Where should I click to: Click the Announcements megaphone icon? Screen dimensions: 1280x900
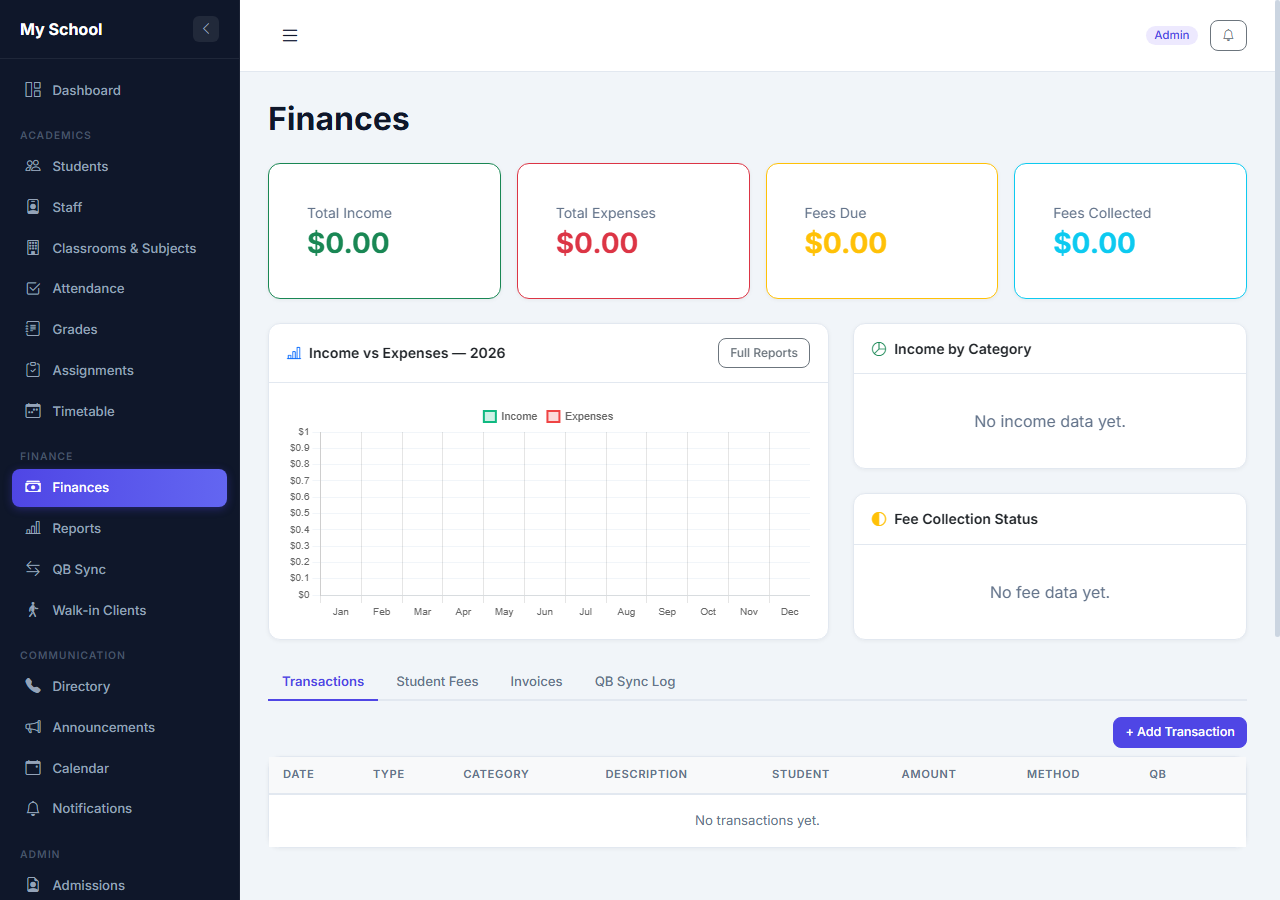coord(33,727)
